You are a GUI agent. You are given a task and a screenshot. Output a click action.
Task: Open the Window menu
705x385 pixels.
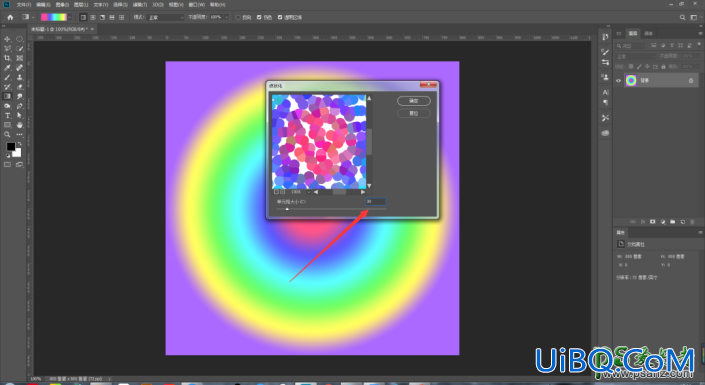[x=196, y=4]
